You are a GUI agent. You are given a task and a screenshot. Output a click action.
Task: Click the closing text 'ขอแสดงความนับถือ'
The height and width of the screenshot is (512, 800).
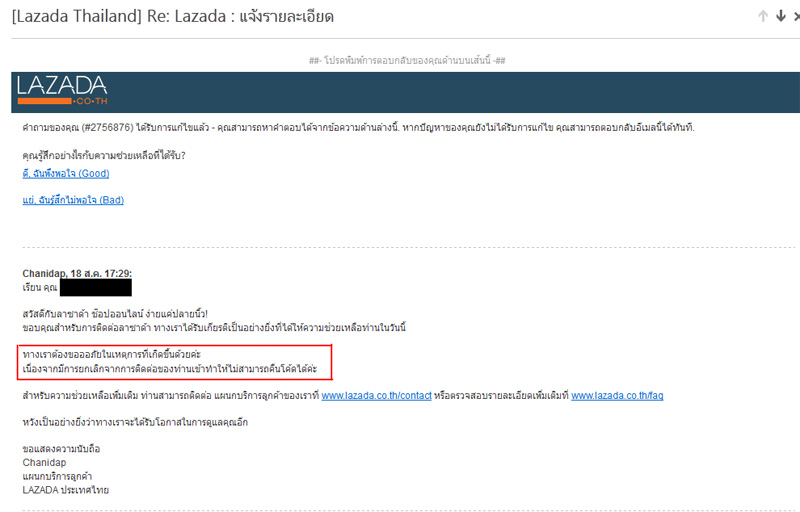click(61, 449)
